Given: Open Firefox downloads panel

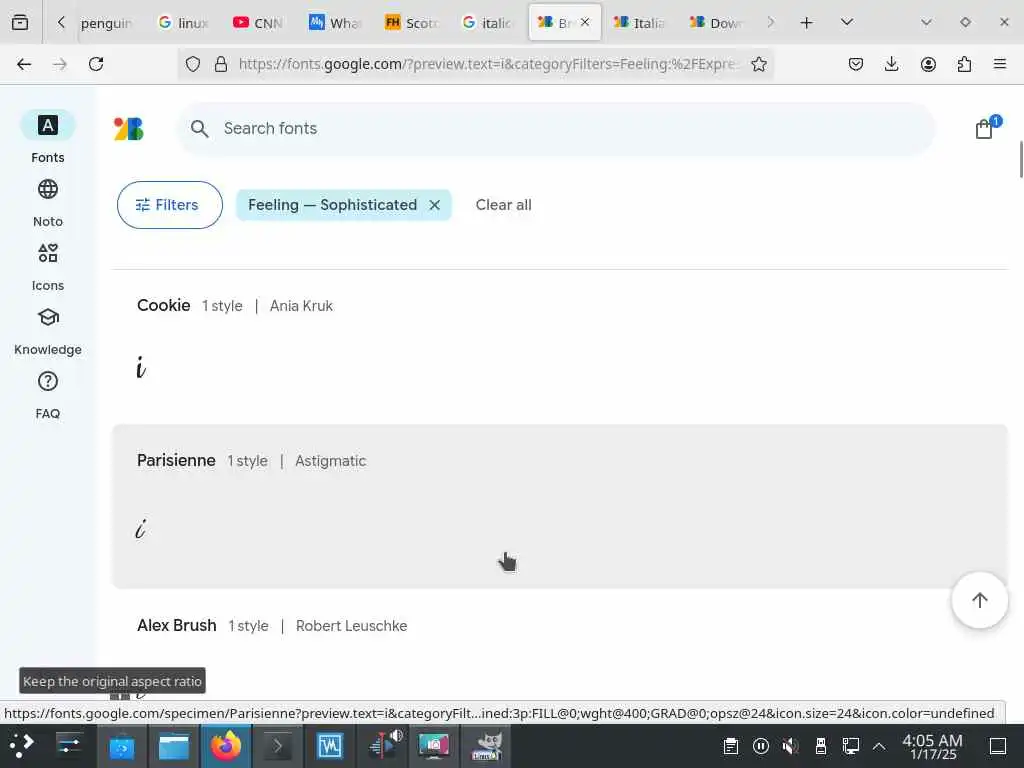Looking at the screenshot, I should pos(891,64).
